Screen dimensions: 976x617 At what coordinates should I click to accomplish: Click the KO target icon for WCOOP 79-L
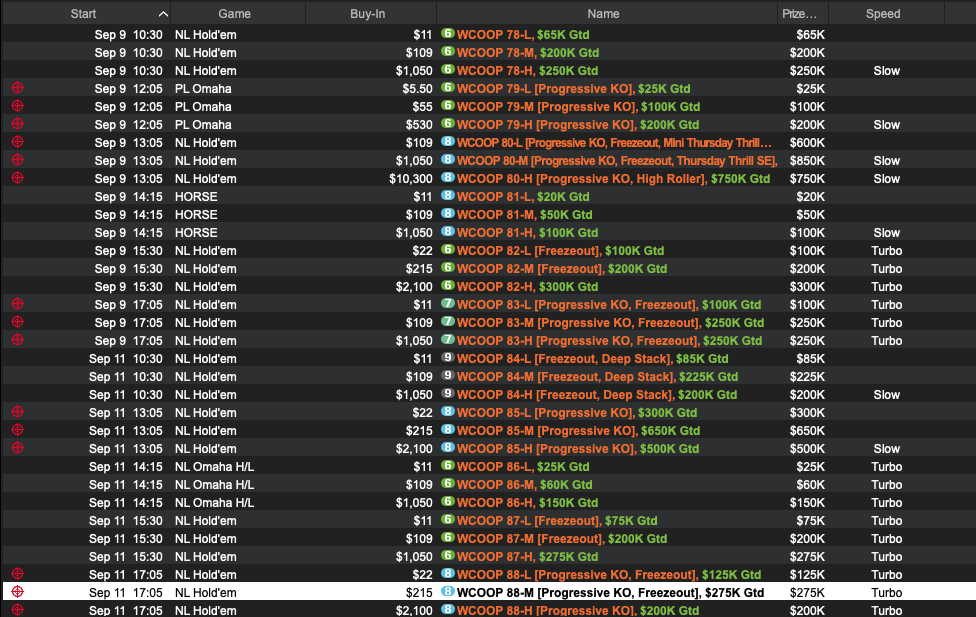point(17,88)
